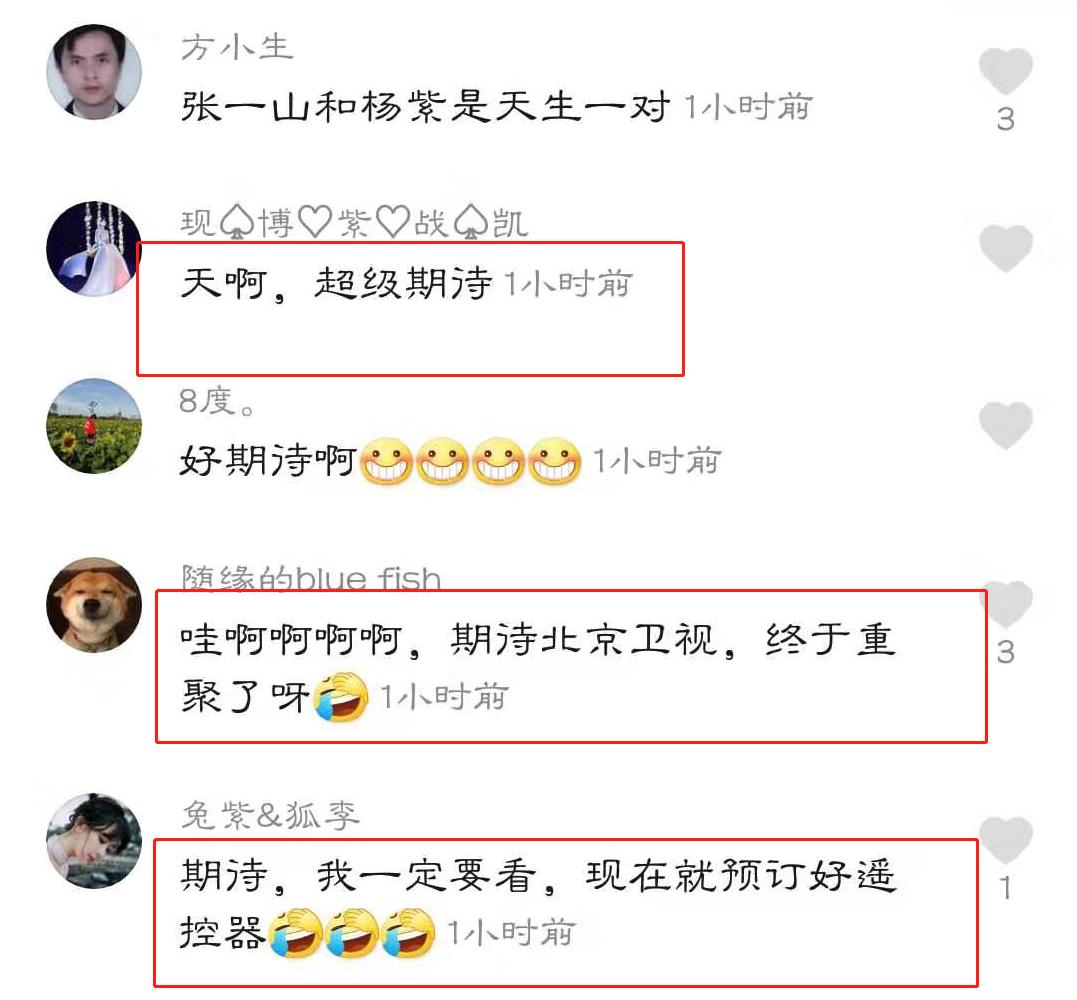This screenshot has width=1077, height=1000.
Task: Reply to comment mentioning 期待北京卫视
Action: pyautogui.click(x=538, y=668)
